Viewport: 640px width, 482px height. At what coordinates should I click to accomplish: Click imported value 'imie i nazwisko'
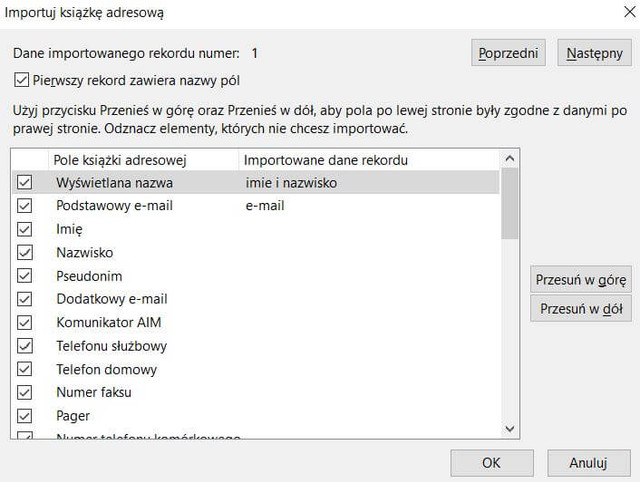(291, 182)
